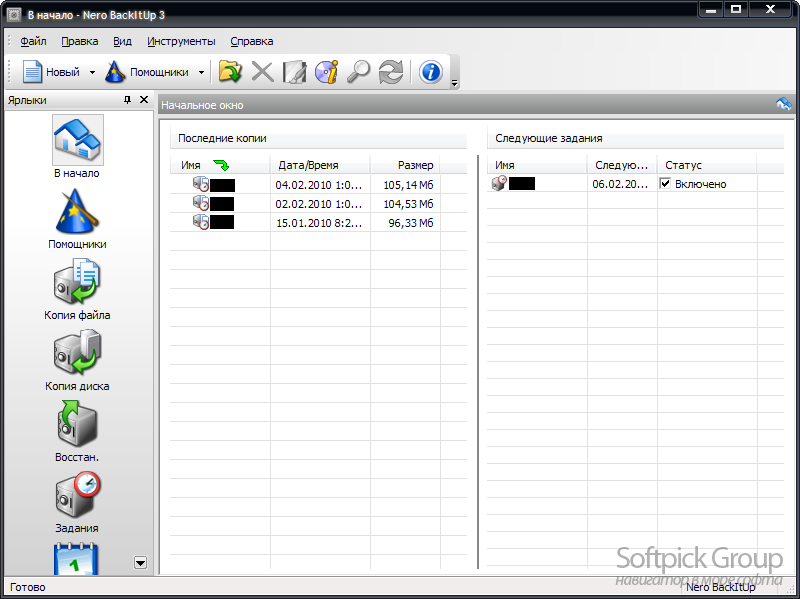Launch the Помощники wizard toolbar button

tap(147, 72)
